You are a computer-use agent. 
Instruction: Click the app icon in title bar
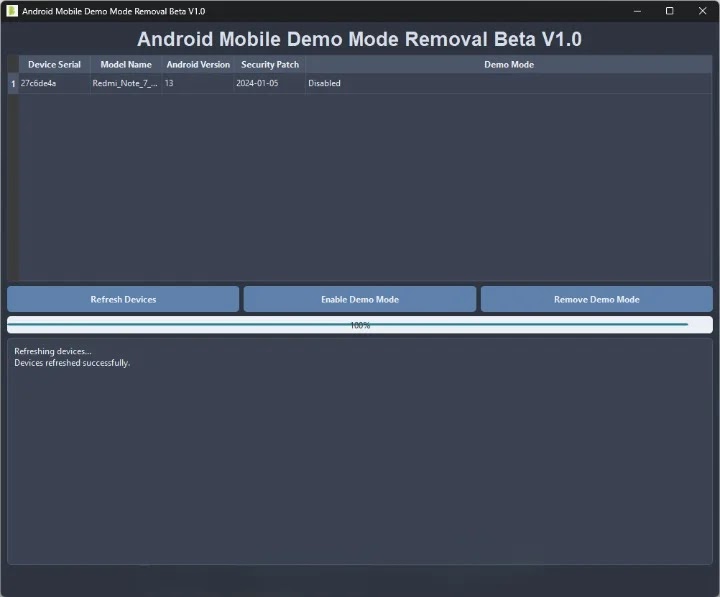[12, 11]
